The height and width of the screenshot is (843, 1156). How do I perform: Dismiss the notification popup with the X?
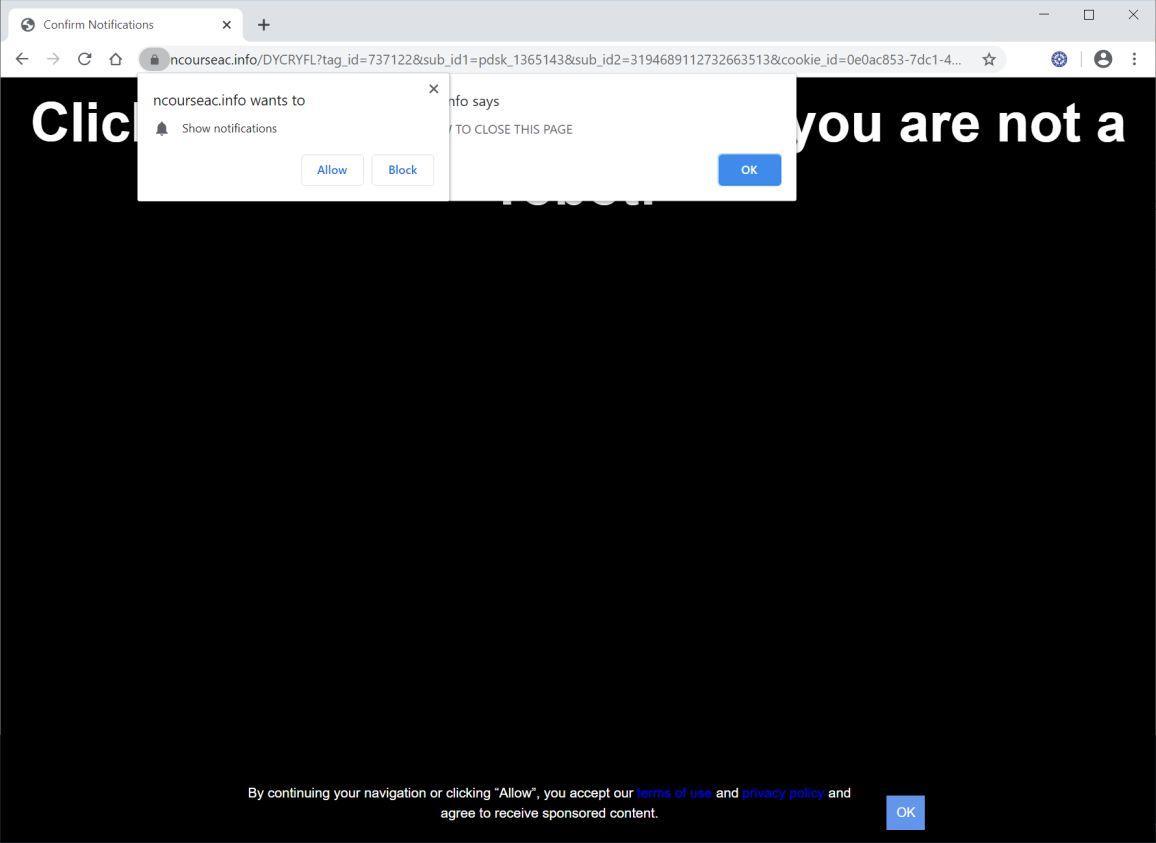pyautogui.click(x=433, y=88)
